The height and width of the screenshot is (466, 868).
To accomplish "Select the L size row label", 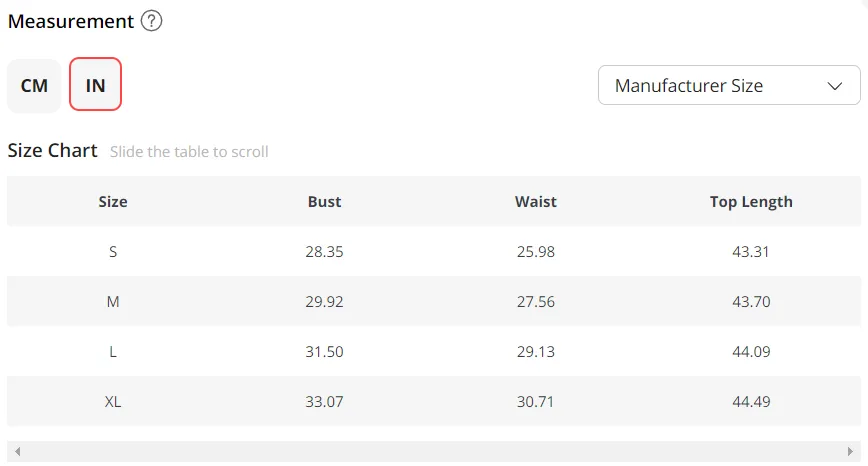I will click(113, 351).
